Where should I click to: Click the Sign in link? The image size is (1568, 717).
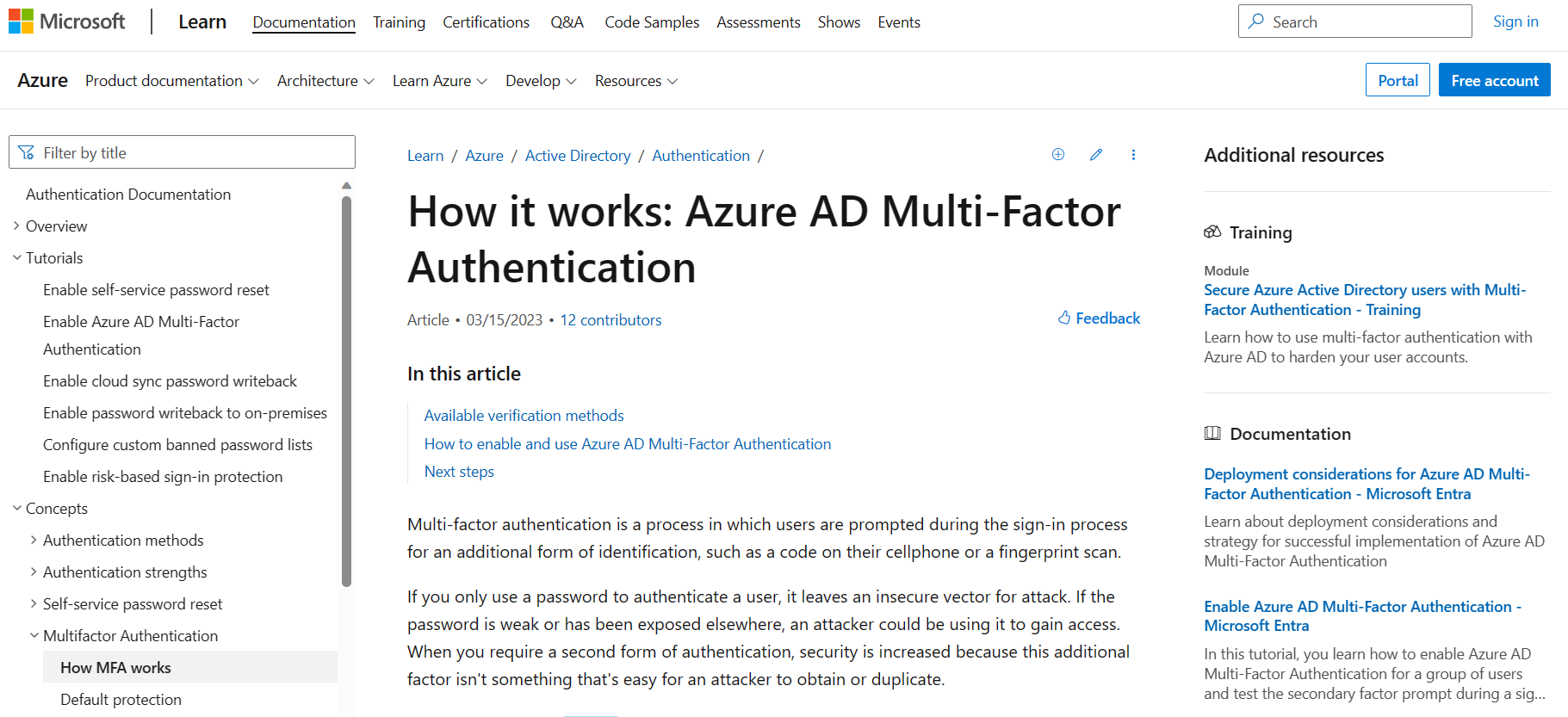tap(1515, 22)
